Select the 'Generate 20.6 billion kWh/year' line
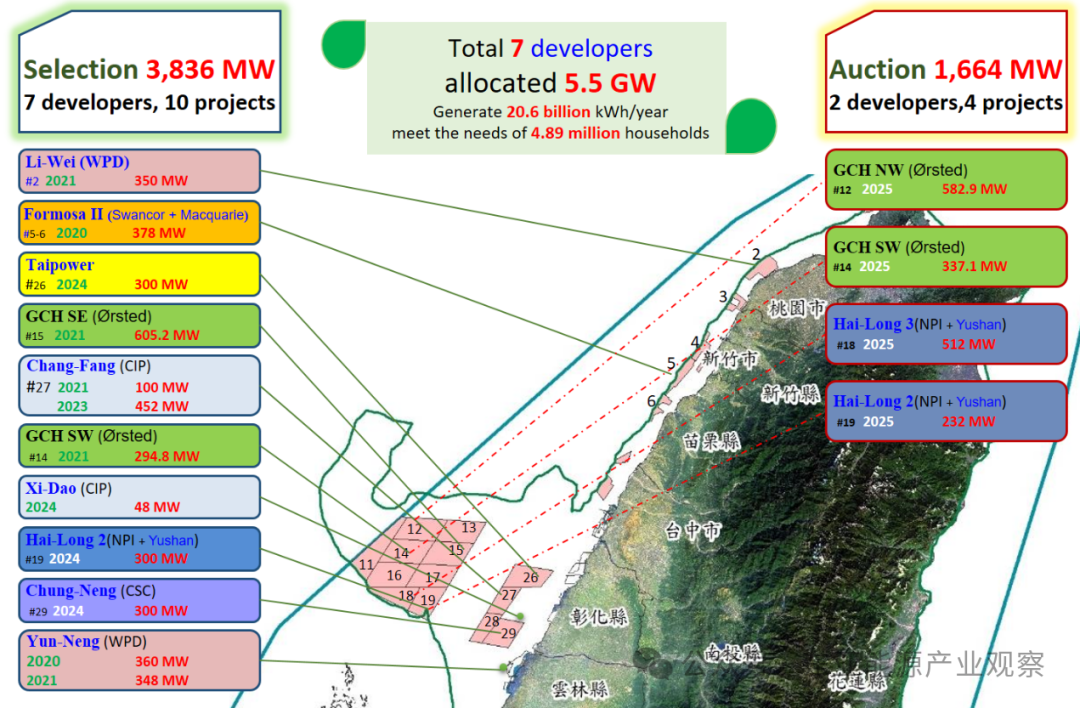 [x=550, y=112]
